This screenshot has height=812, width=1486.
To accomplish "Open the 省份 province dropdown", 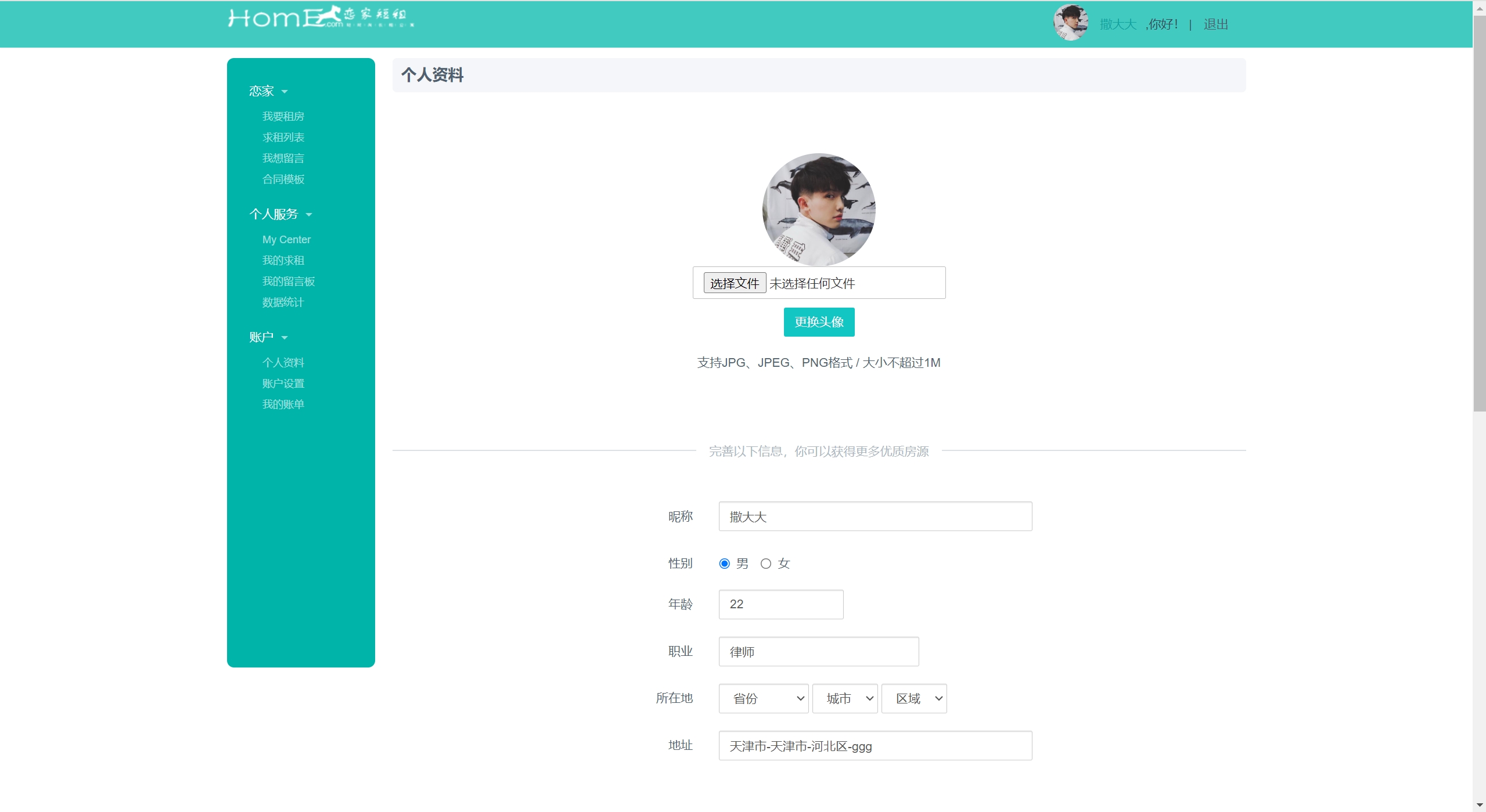I will click(764, 698).
